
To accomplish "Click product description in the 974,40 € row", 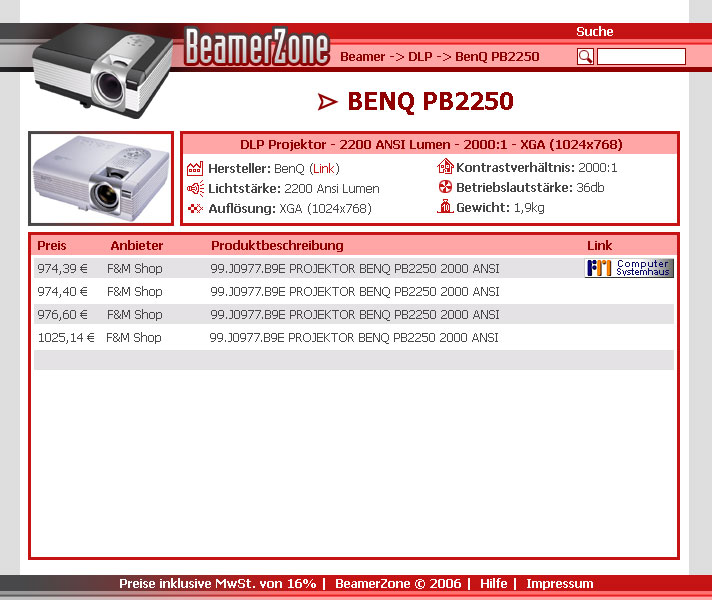I will coord(355,292).
